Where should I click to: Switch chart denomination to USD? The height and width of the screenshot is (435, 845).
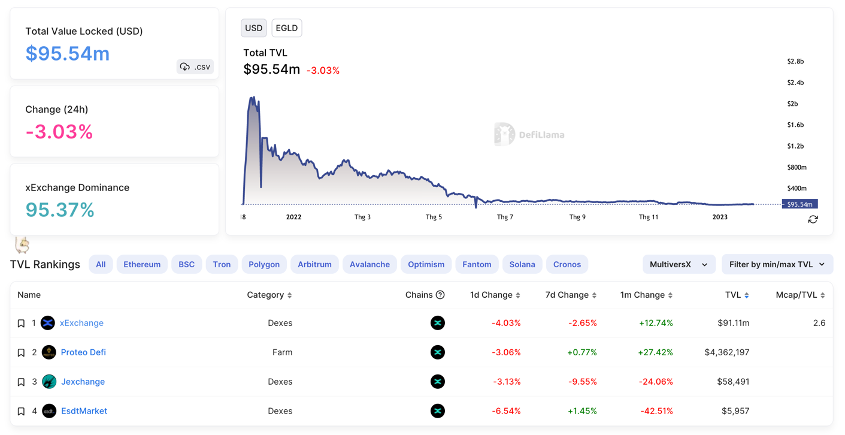[x=254, y=28]
